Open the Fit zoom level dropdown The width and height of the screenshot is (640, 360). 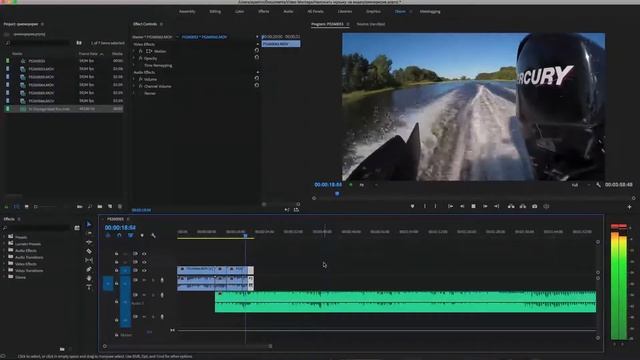click(369, 185)
